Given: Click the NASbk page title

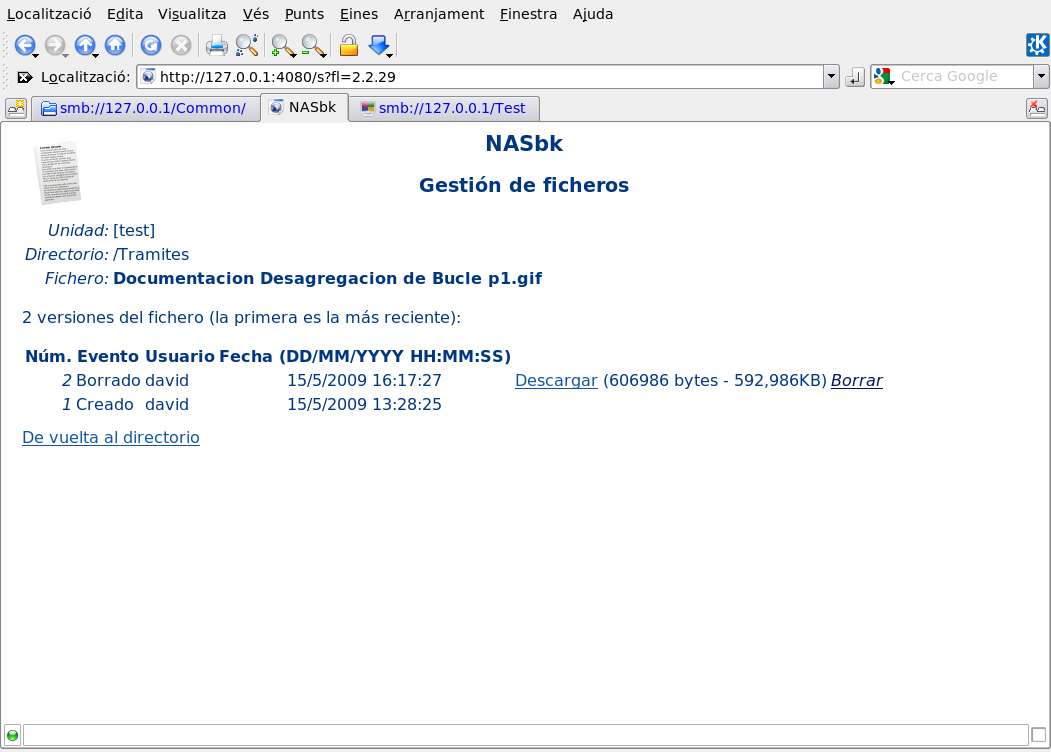Looking at the screenshot, I should pyautogui.click(x=524, y=143).
